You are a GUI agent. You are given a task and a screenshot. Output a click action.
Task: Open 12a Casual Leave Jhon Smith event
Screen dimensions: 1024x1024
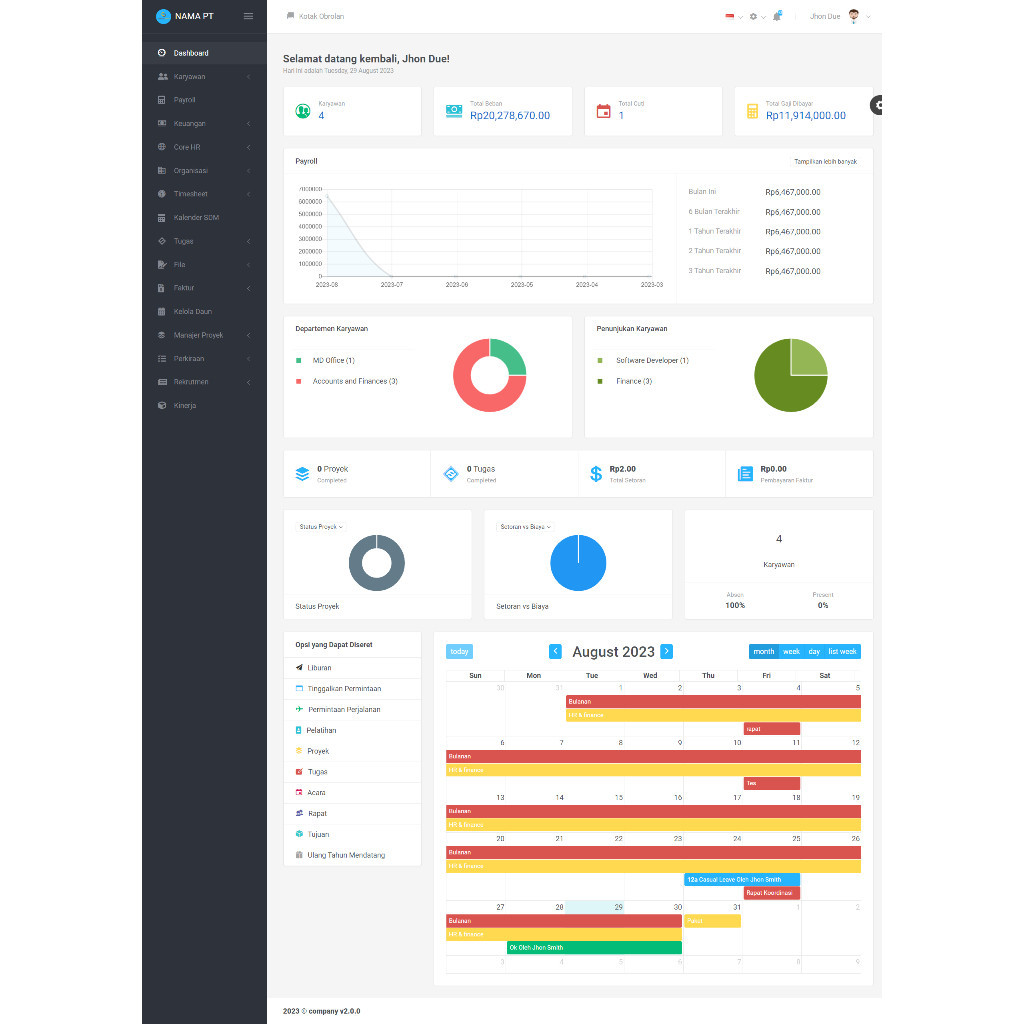(x=742, y=880)
